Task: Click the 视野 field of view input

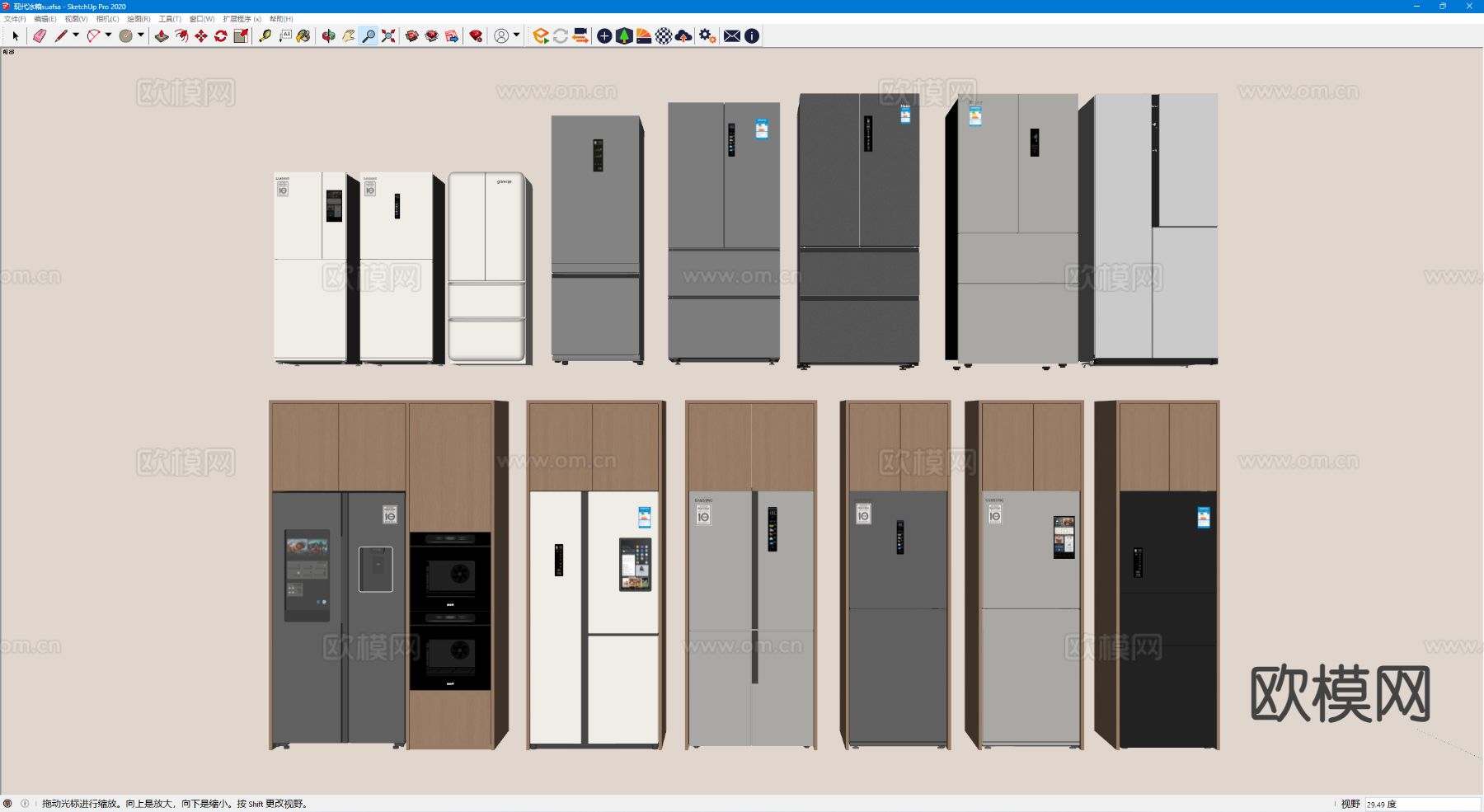Action: (1422, 804)
